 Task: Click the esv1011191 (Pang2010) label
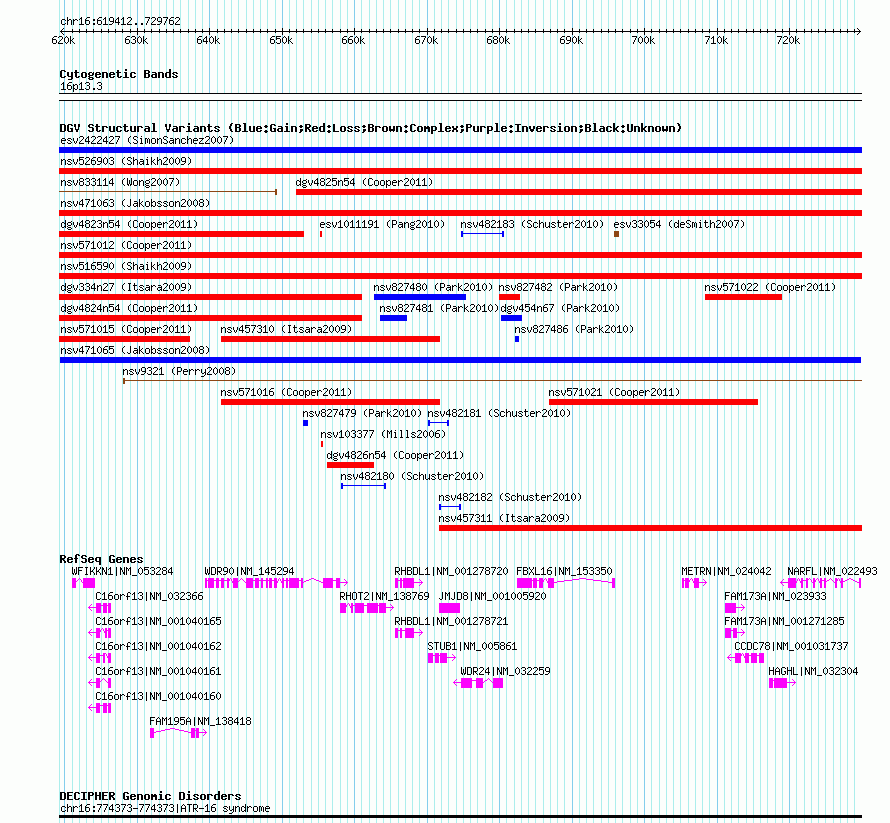coord(382,224)
